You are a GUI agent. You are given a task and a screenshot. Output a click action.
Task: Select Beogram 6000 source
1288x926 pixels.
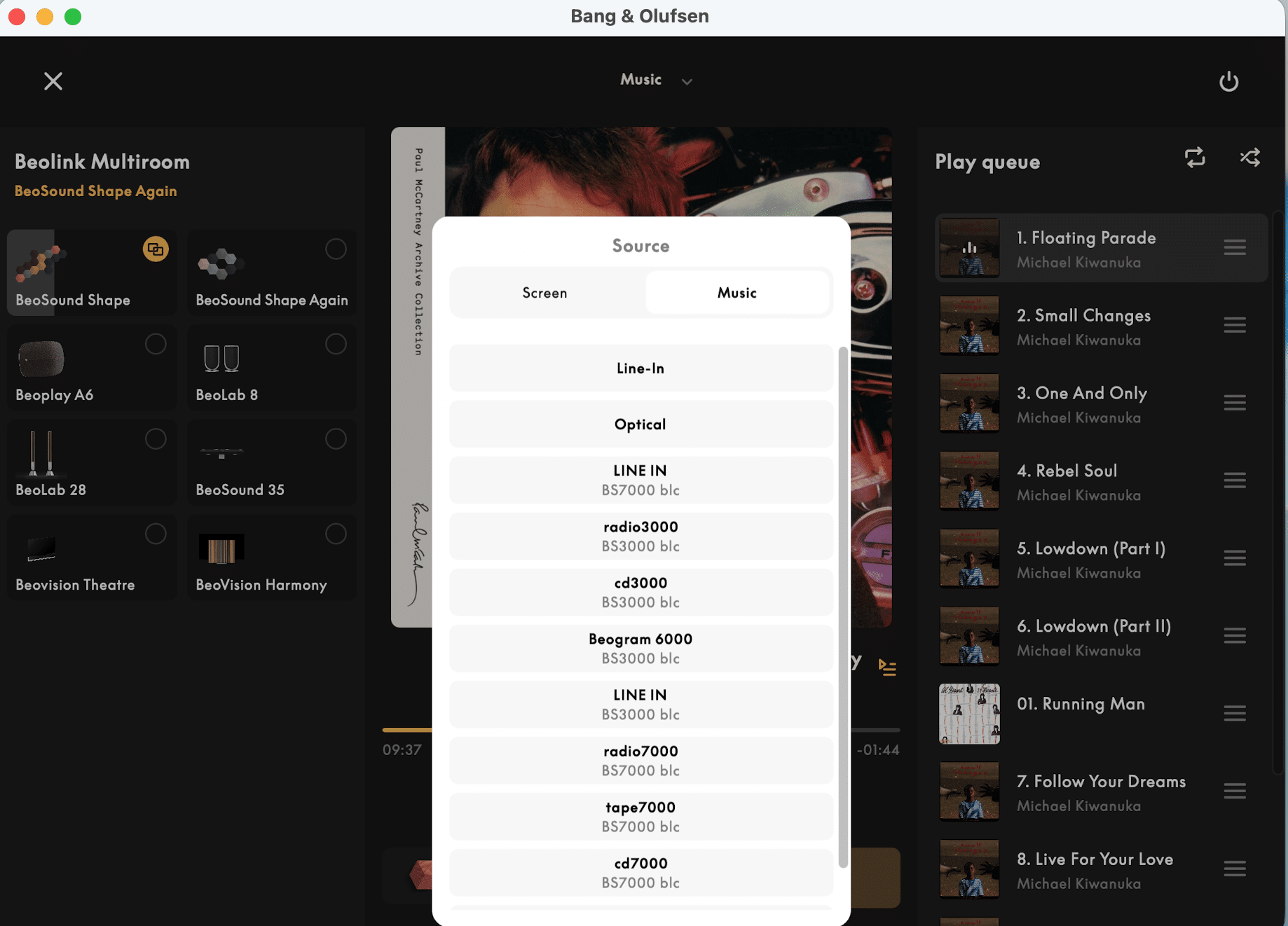pyautogui.click(x=640, y=648)
